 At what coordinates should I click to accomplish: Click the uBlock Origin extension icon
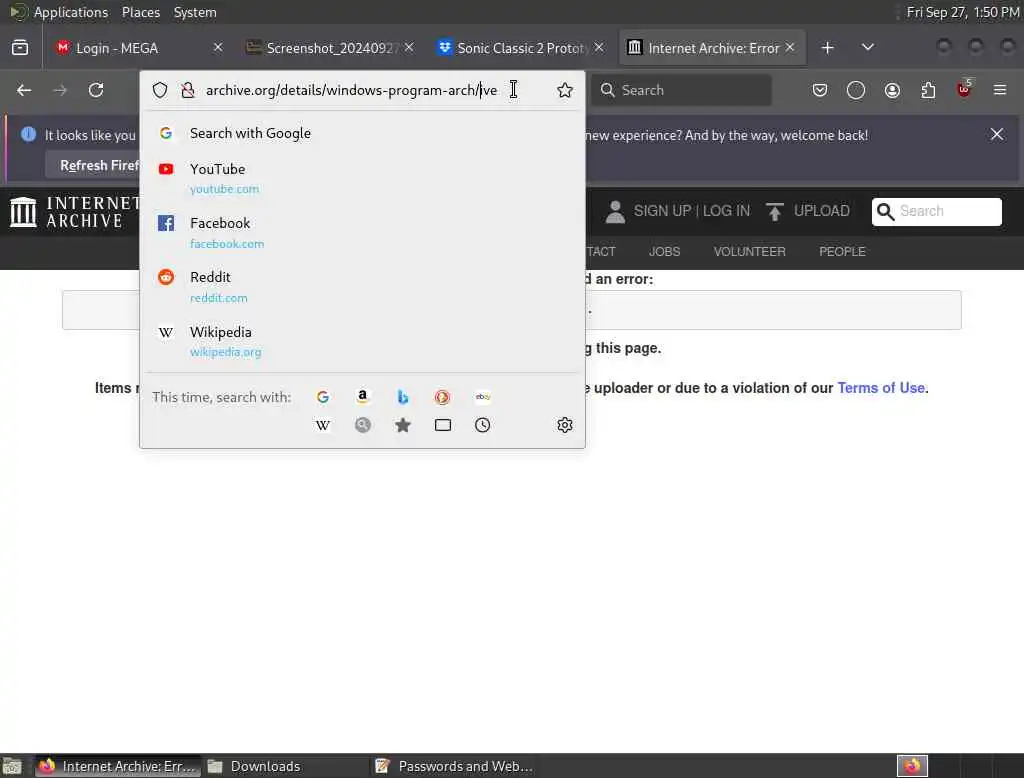pyautogui.click(x=964, y=89)
